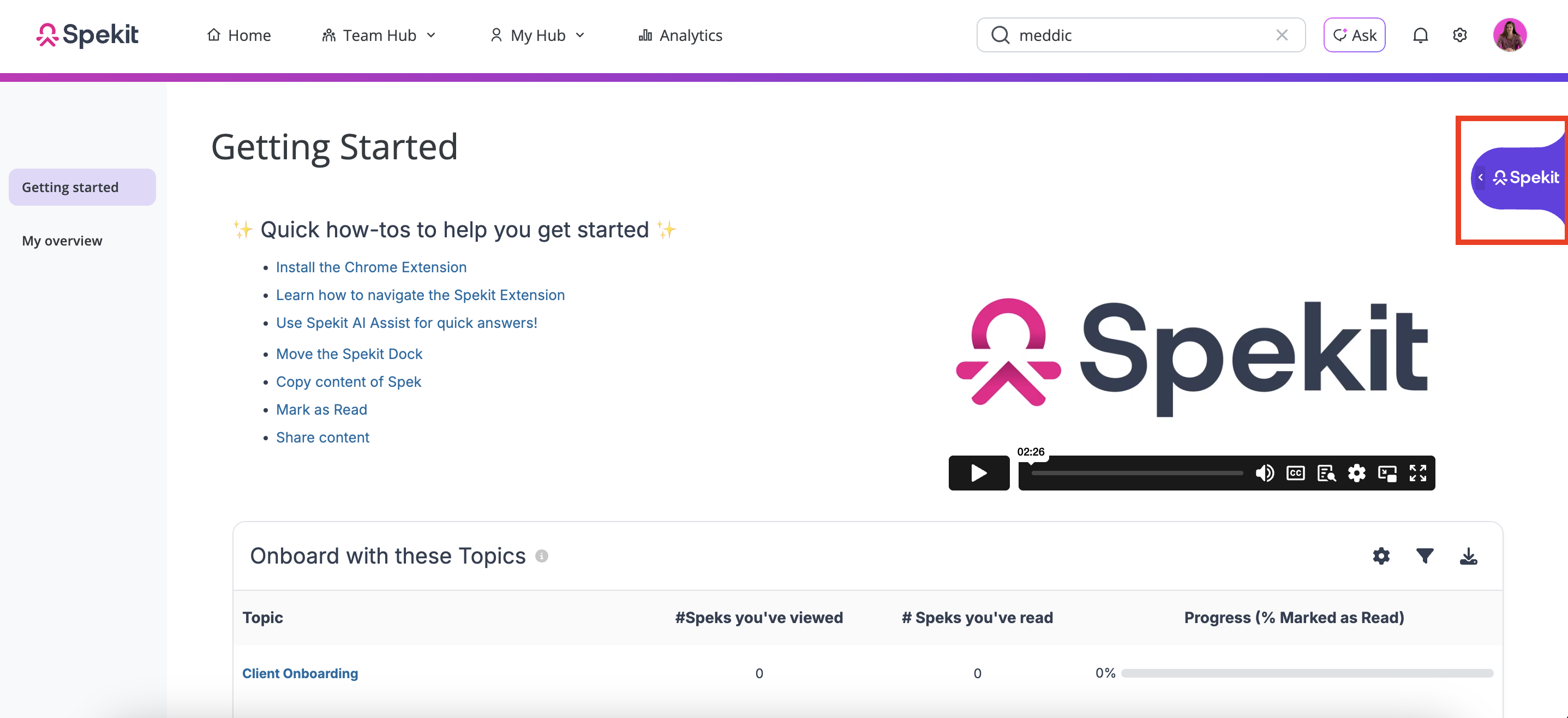This screenshot has width=1568, height=718.
Task: Click the Spekit video thumbnail
Action: (x=1191, y=357)
